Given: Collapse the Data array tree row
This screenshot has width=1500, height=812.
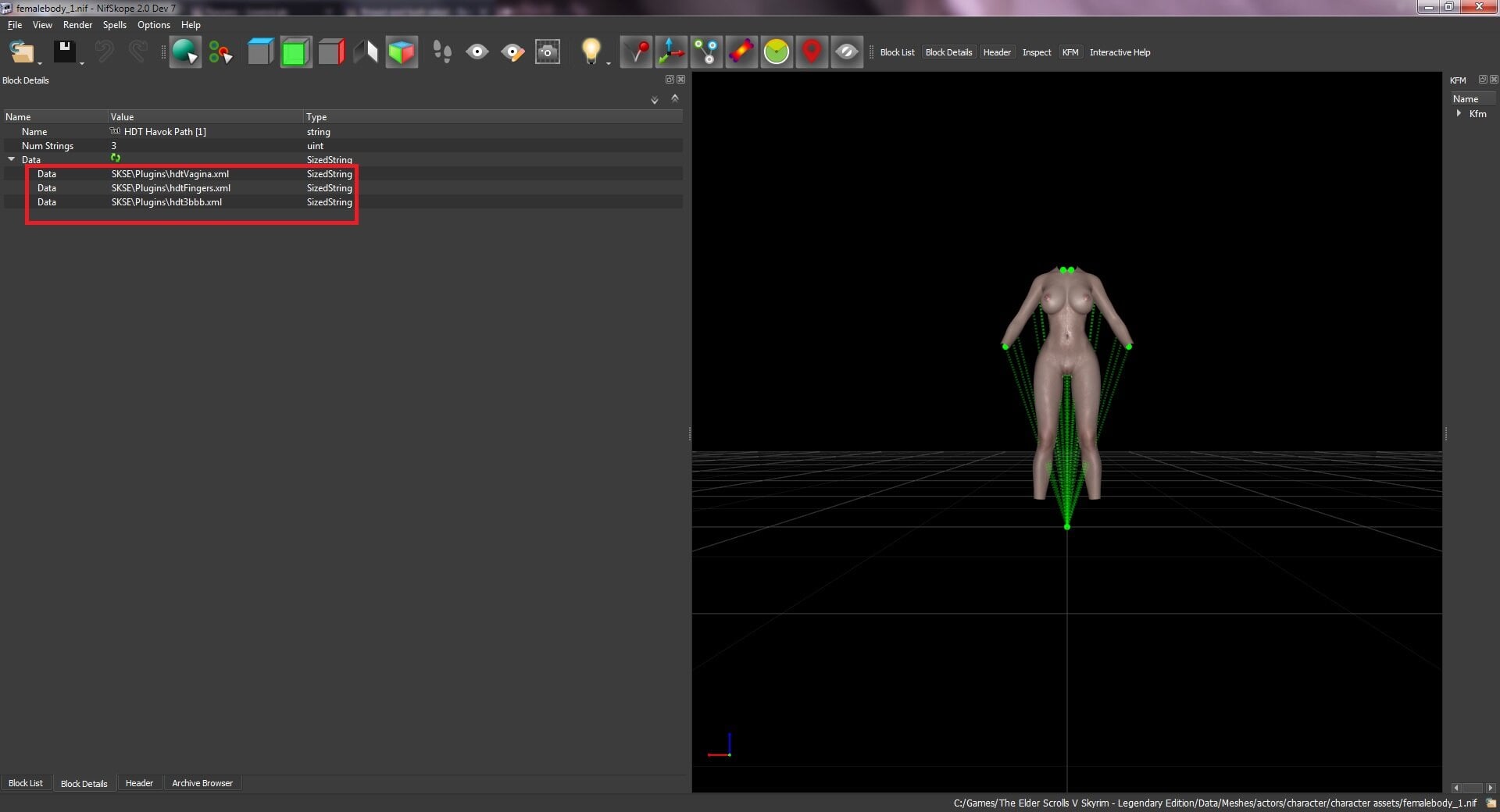Looking at the screenshot, I should tap(12, 159).
